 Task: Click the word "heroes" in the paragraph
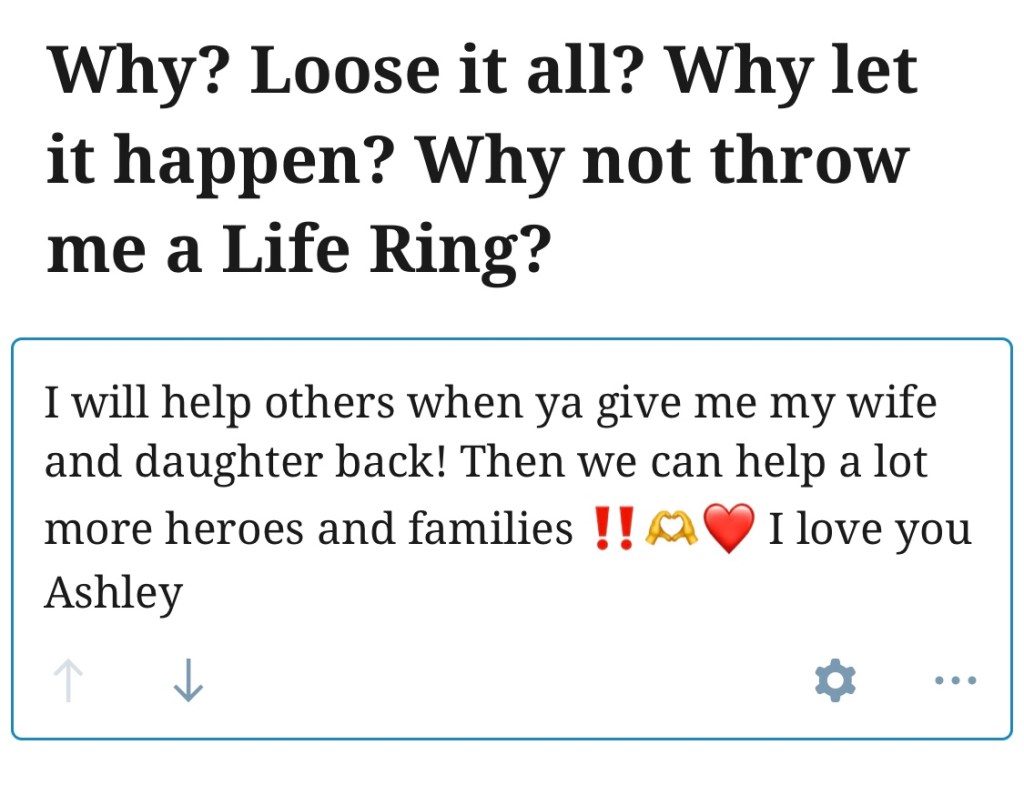click(x=235, y=529)
